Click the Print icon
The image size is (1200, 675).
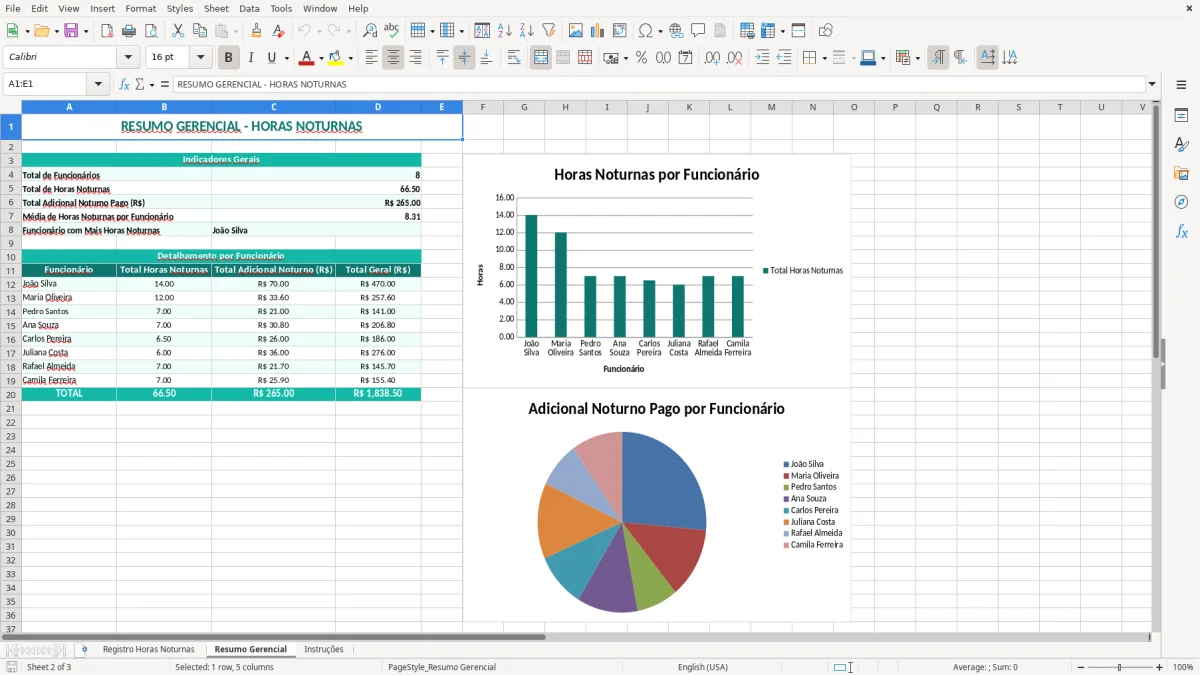click(129, 31)
